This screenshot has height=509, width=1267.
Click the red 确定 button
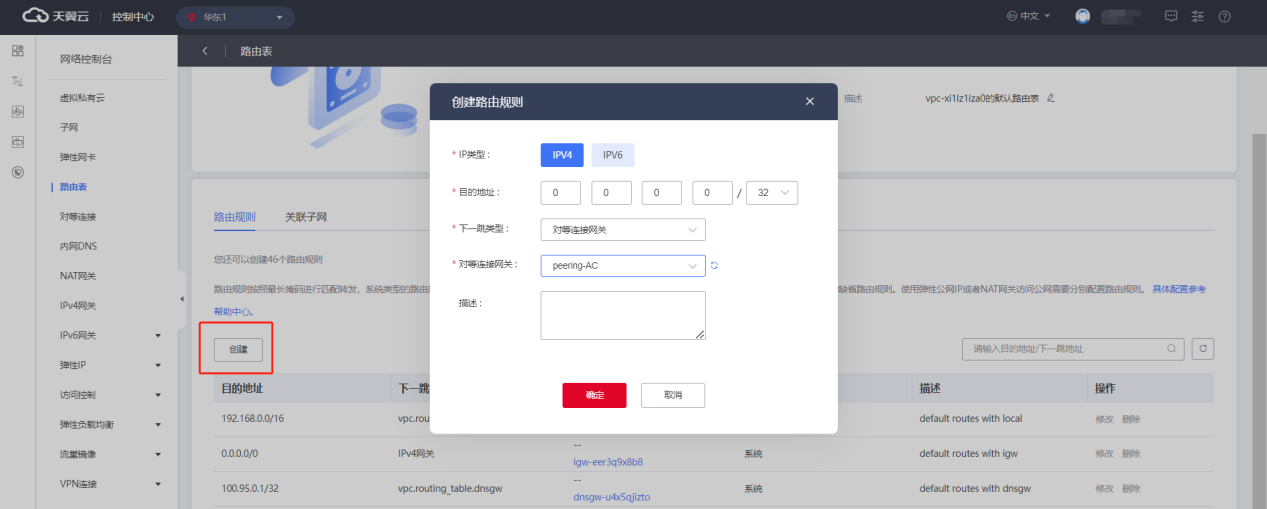pos(594,395)
